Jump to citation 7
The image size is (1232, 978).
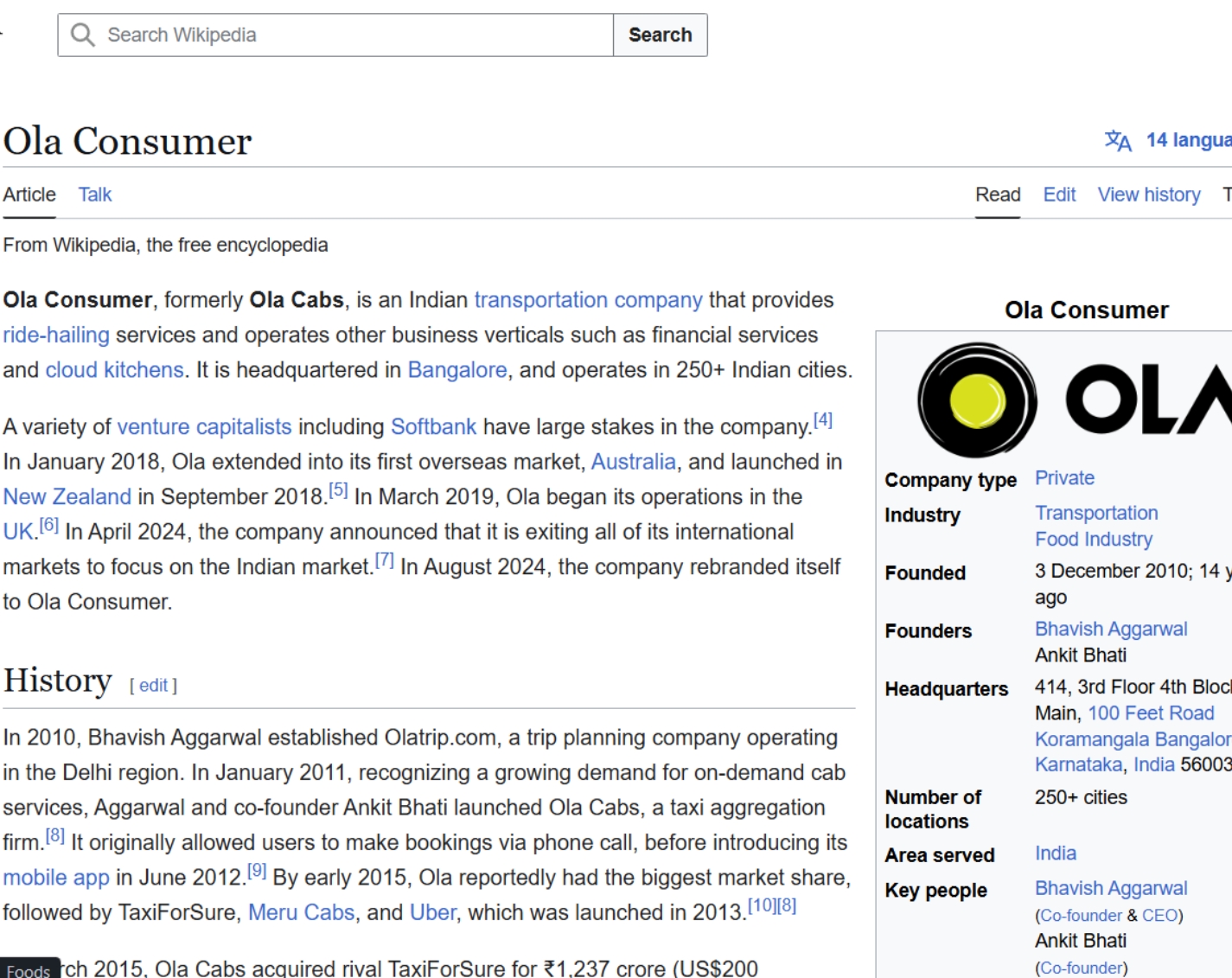point(385,560)
